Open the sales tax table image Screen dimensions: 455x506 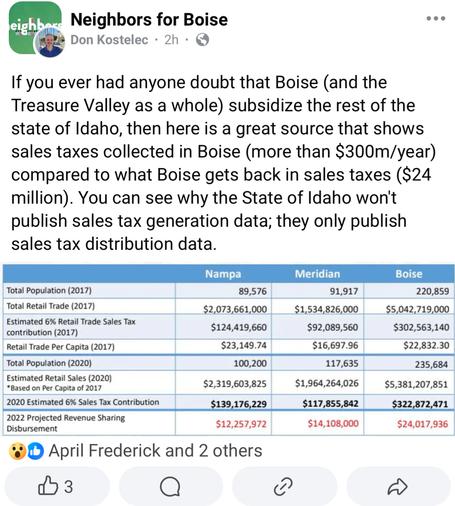[228, 350]
